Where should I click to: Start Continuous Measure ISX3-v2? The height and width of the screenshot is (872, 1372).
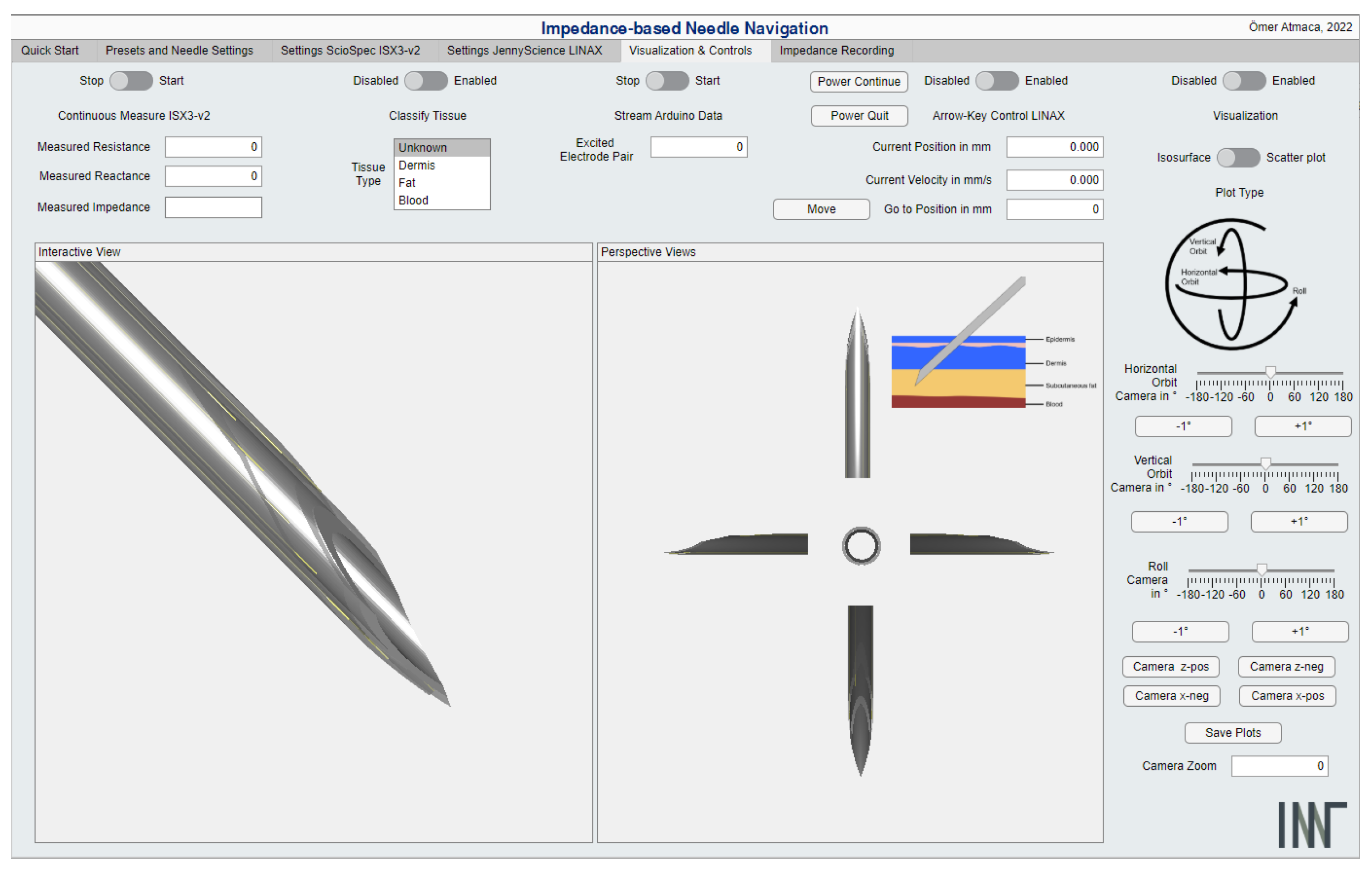[x=131, y=81]
